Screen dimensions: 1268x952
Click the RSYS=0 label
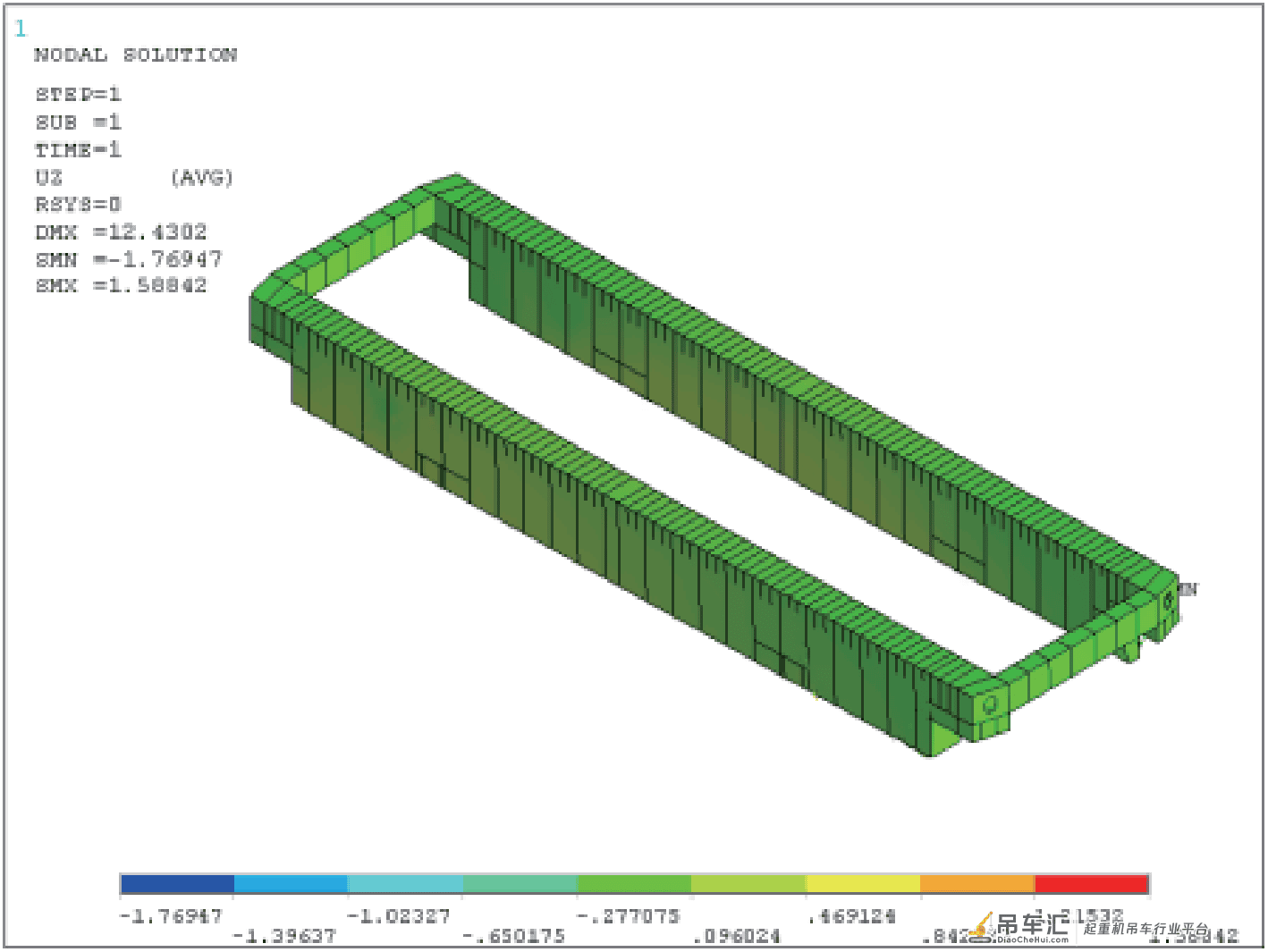(78, 204)
